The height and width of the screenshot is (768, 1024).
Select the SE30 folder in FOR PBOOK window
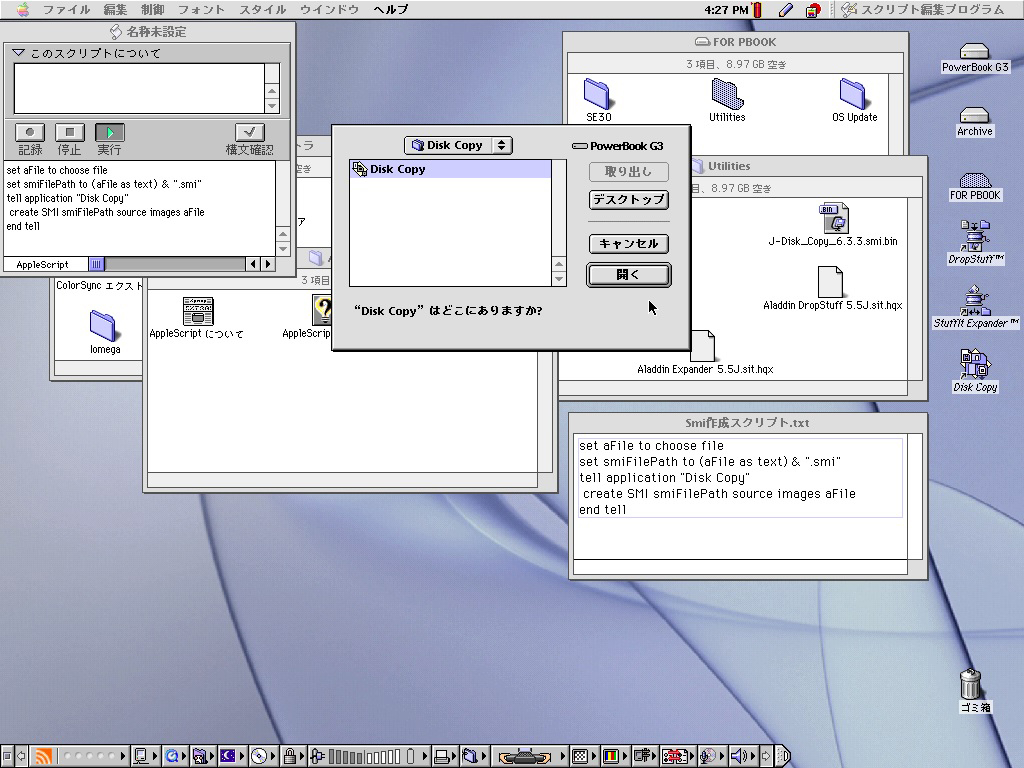click(597, 95)
